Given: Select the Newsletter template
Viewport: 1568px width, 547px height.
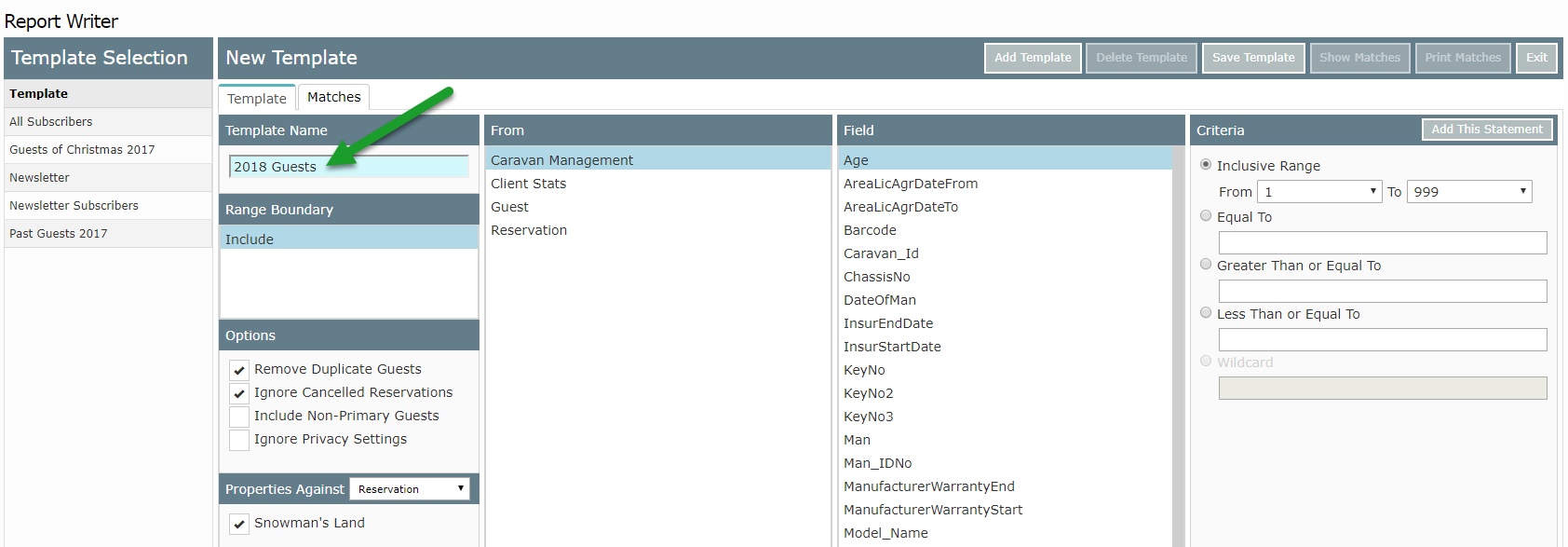Looking at the screenshot, I should point(108,178).
